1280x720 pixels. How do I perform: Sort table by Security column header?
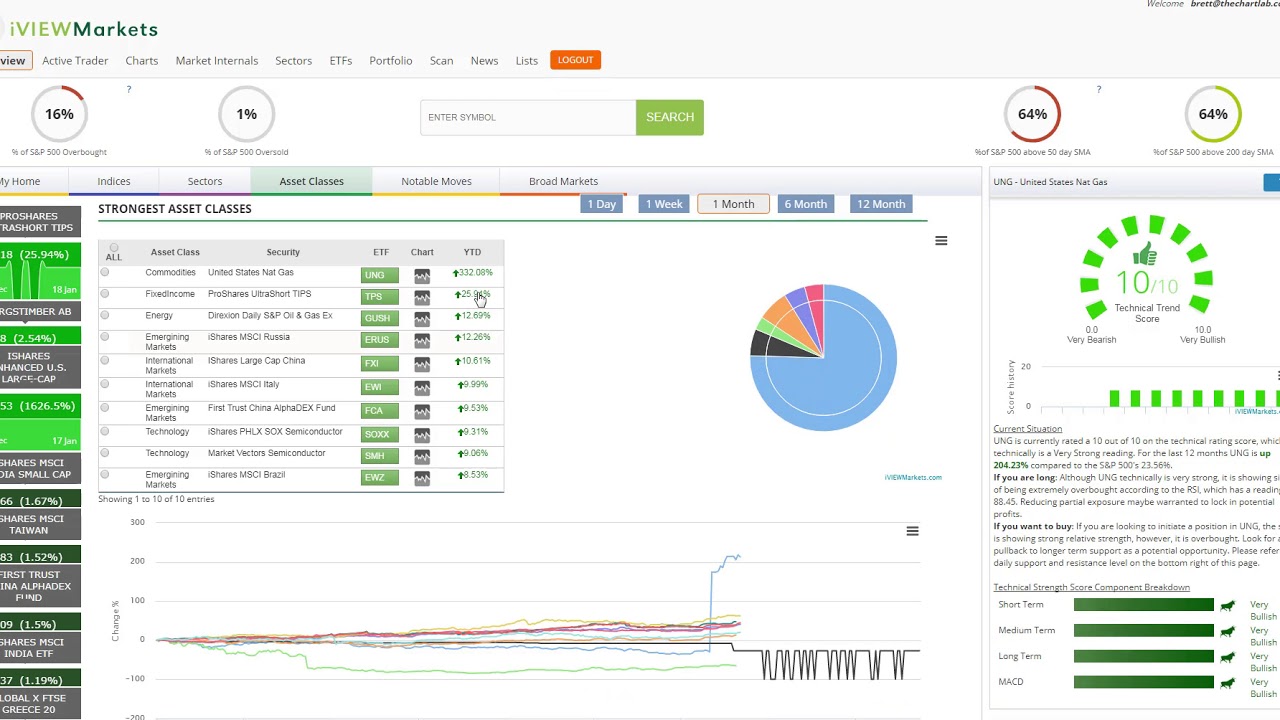(x=283, y=252)
